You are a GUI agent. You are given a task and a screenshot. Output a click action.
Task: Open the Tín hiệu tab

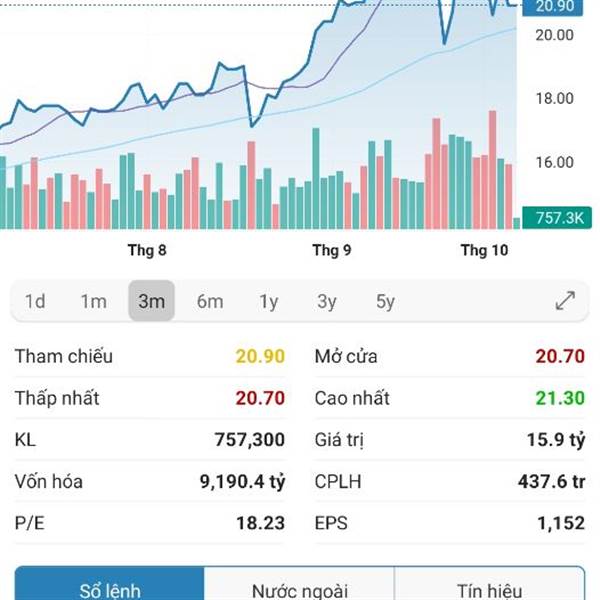pos(489,590)
